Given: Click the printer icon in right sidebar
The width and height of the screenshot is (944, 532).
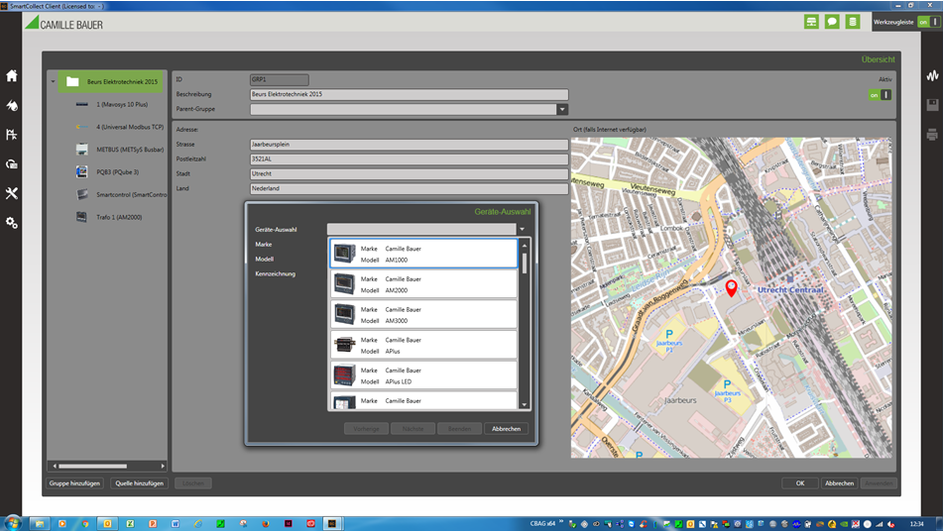Looking at the screenshot, I should pyautogui.click(x=933, y=134).
